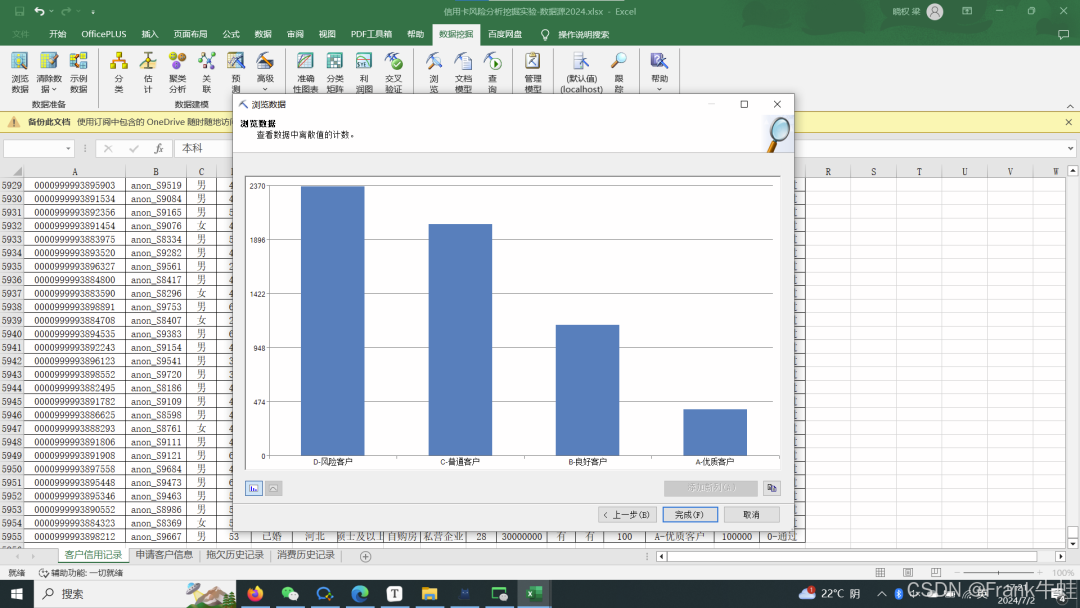Screen dimensions: 1080x608
Task: Open the 公式 (Formulas) ribbon tab
Action: [231, 34]
